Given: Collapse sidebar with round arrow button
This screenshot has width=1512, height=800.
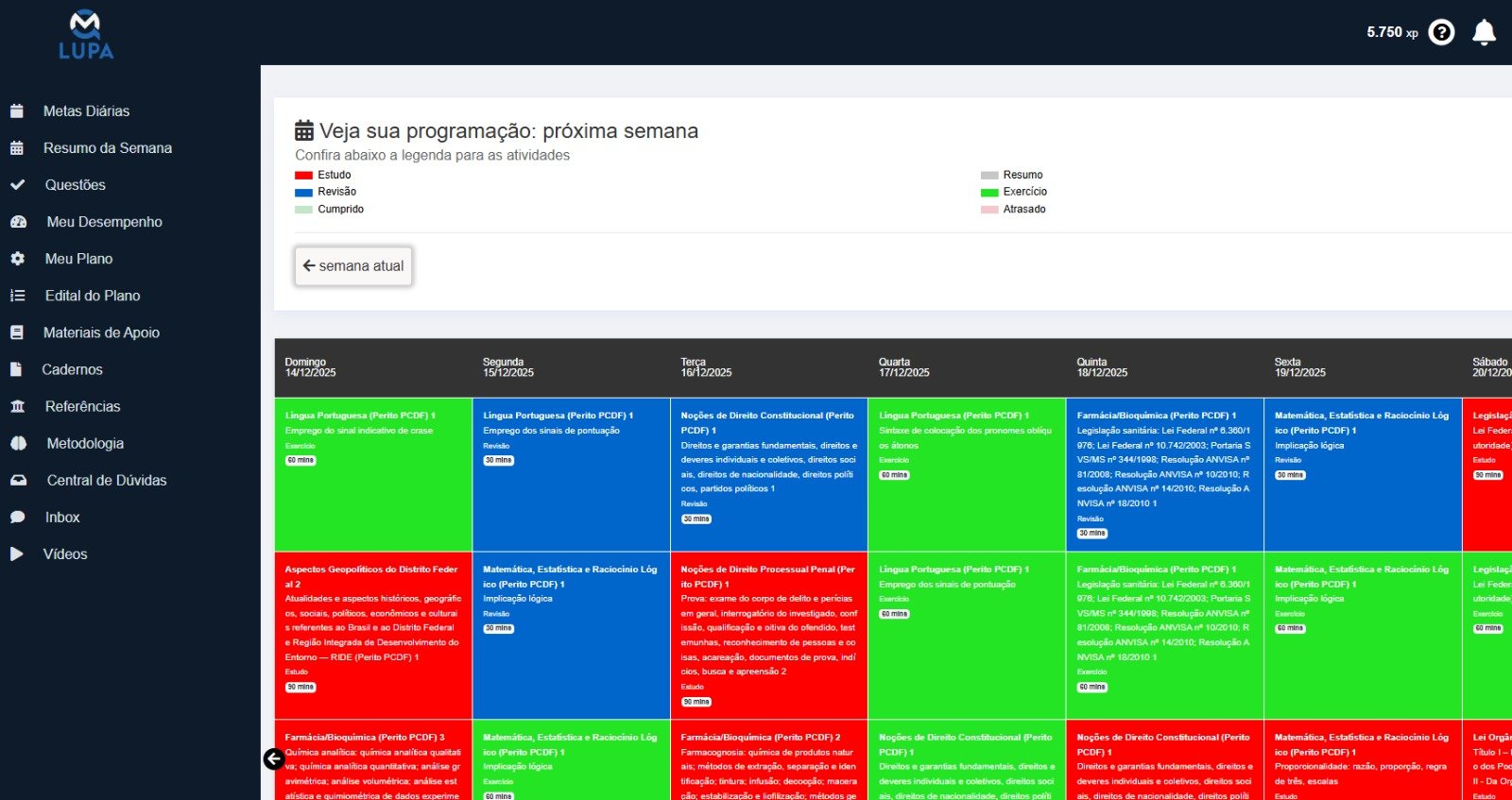Looking at the screenshot, I should coord(274,758).
